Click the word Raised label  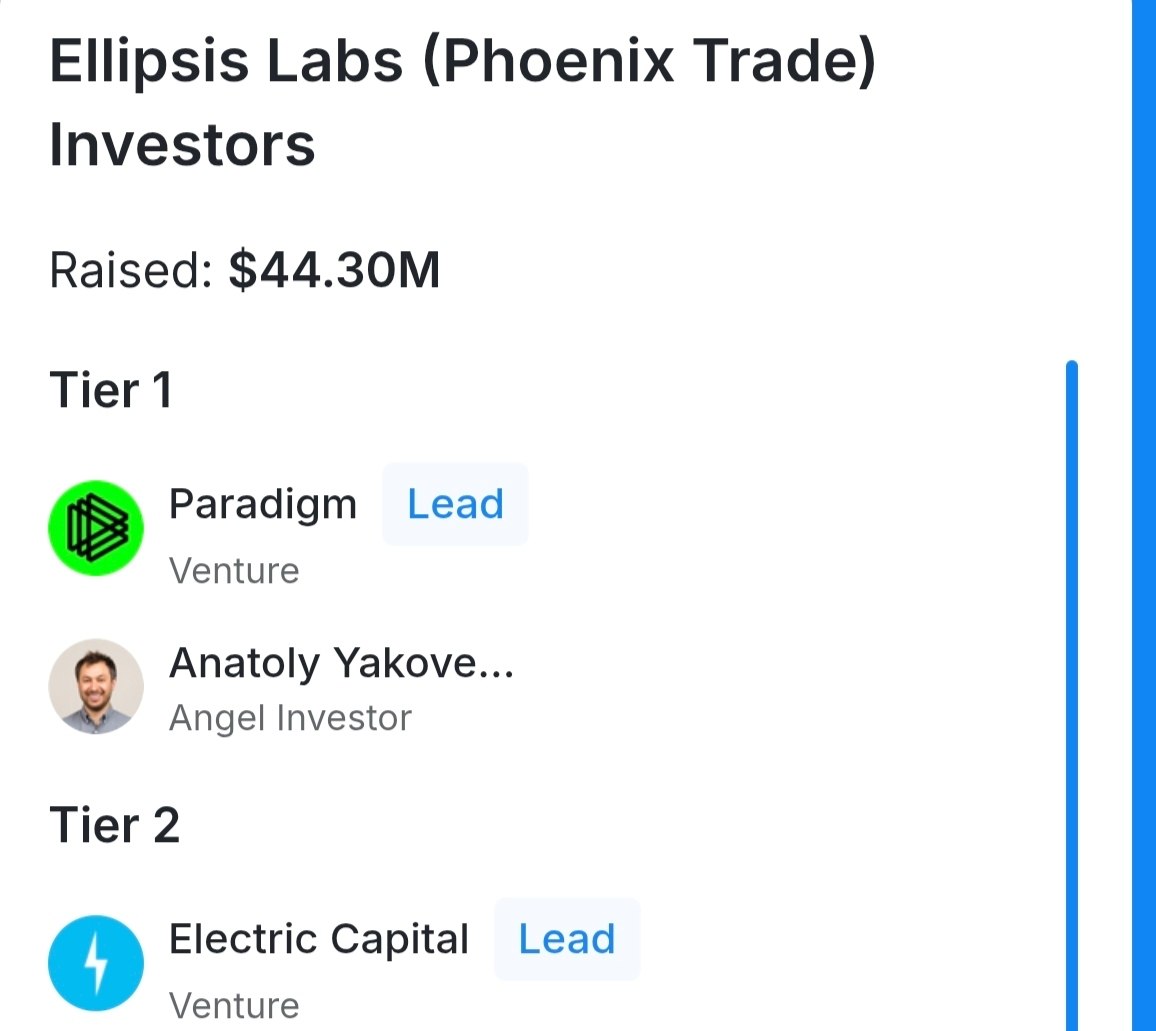click(x=131, y=270)
